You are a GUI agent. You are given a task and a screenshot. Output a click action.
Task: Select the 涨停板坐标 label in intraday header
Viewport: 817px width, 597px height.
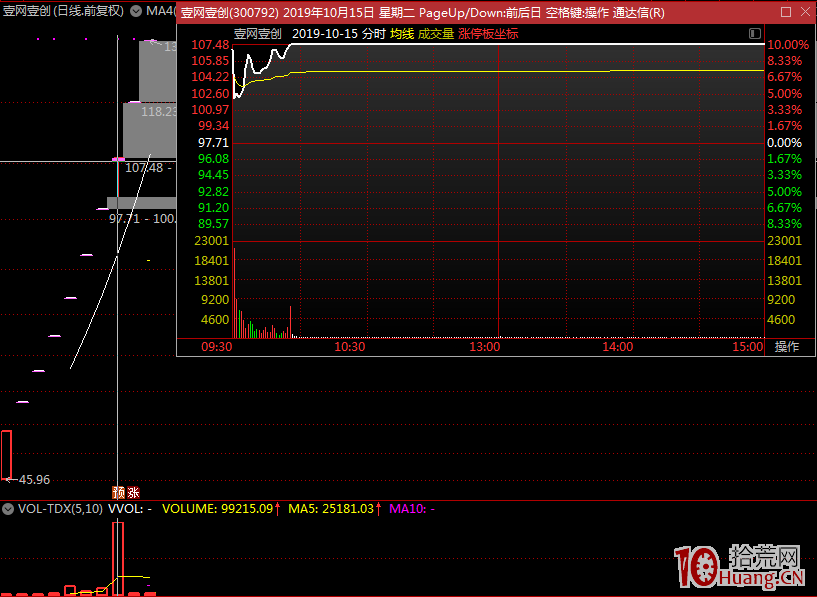coord(488,34)
